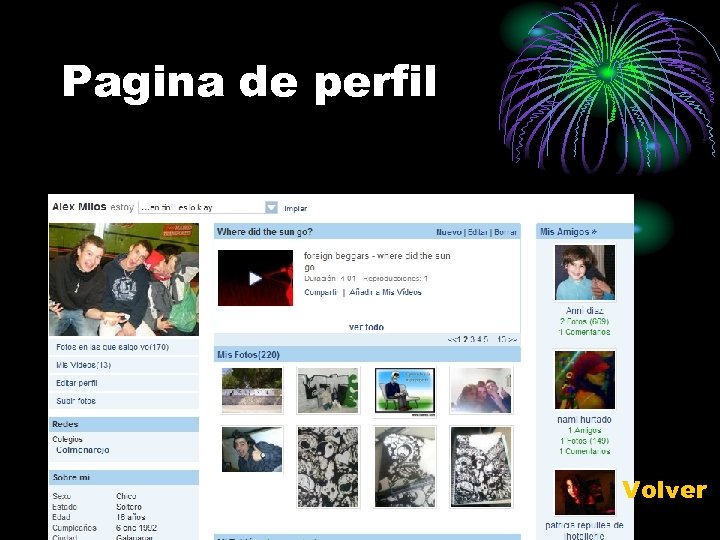Click the yellow Volver button
Screen dimensions: 720x540
(x=664, y=490)
